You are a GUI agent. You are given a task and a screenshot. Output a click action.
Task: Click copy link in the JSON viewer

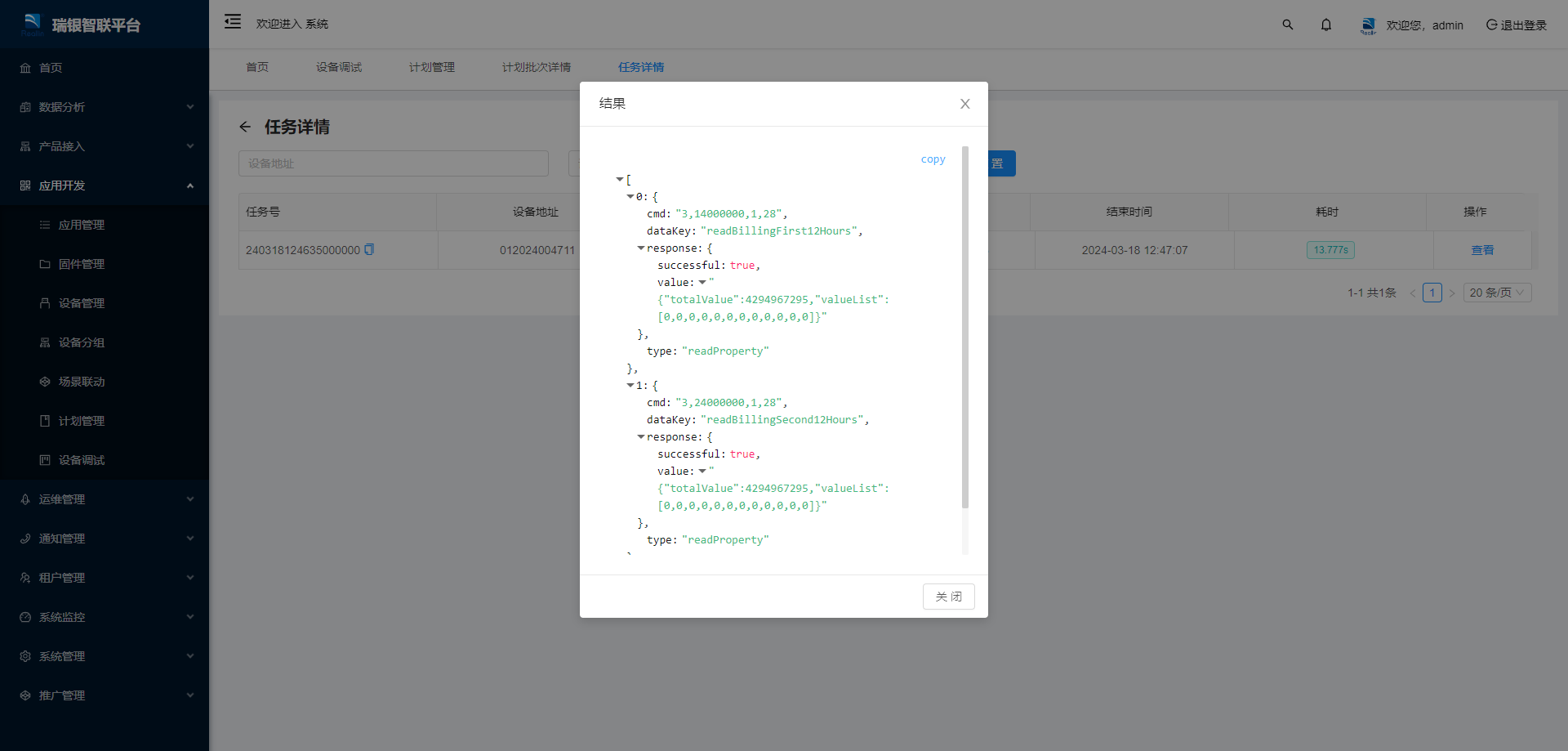click(933, 159)
